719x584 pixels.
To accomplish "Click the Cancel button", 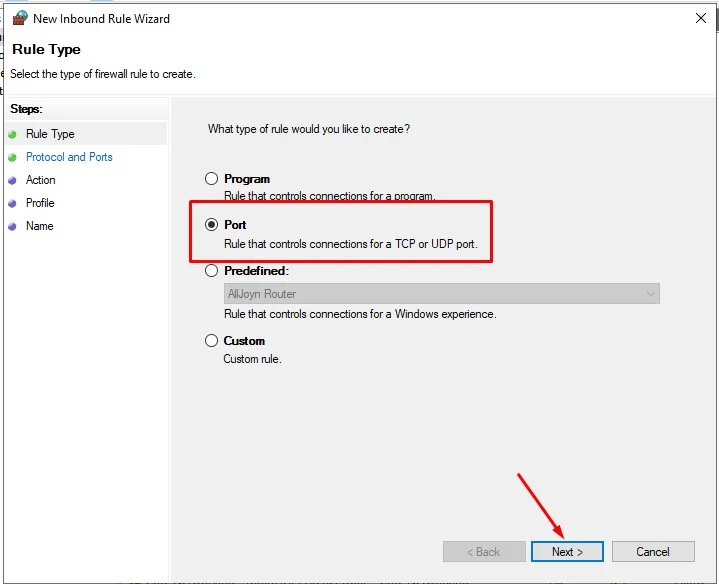I will click(x=653, y=551).
